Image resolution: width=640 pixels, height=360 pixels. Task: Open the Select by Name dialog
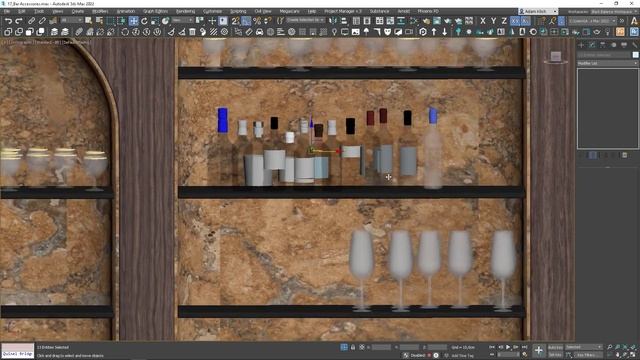pyautogui.click(x=99, y=21)
